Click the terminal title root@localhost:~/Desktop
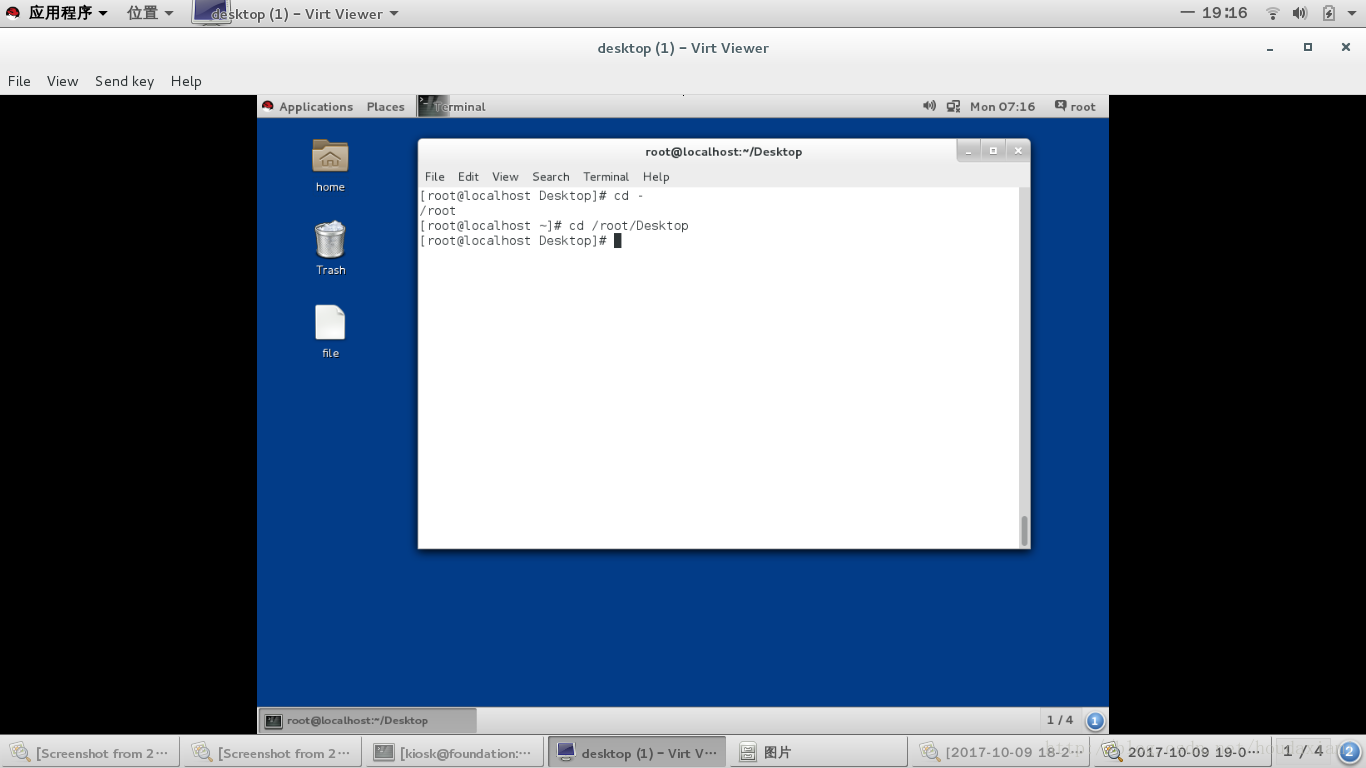Screen dimensions: 1366x768 [x=724, y=151]
